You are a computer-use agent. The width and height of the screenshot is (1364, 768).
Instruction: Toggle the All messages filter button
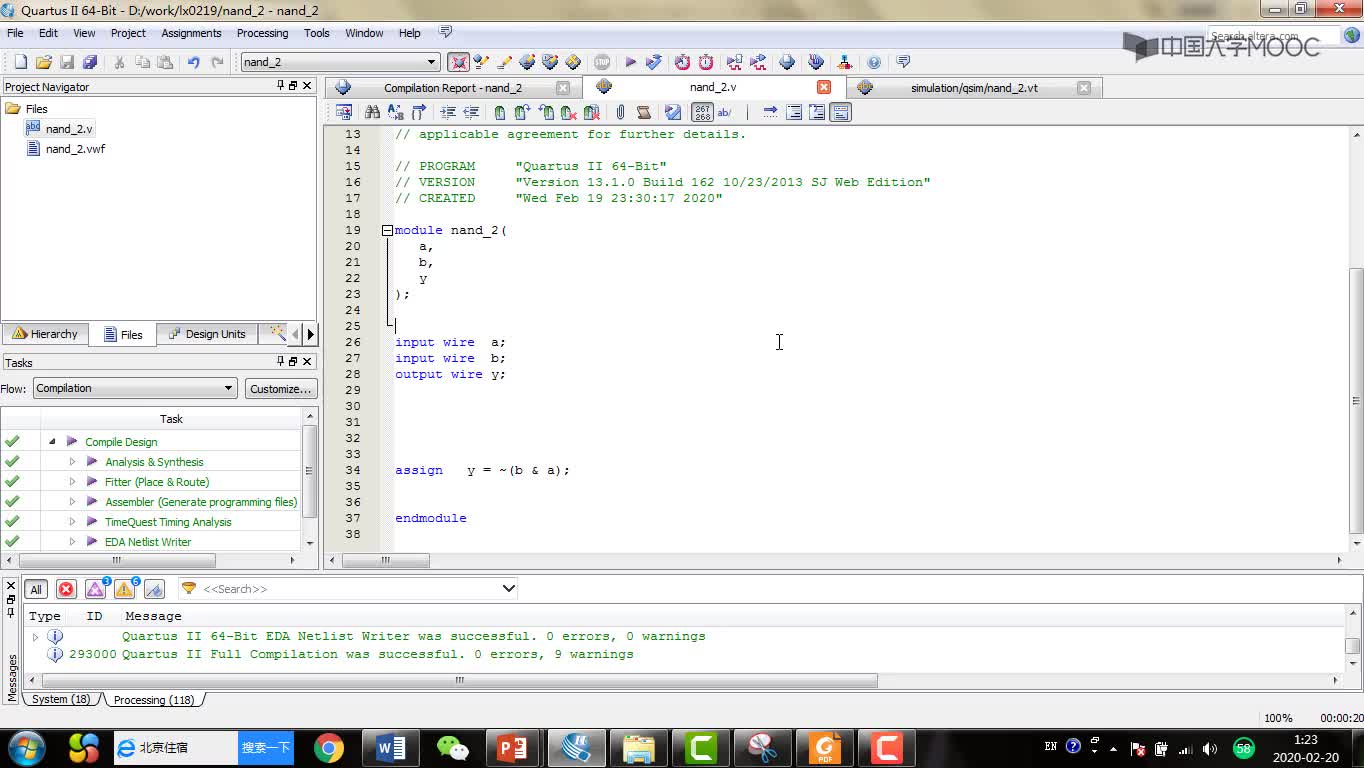click(x=35, y=589)
